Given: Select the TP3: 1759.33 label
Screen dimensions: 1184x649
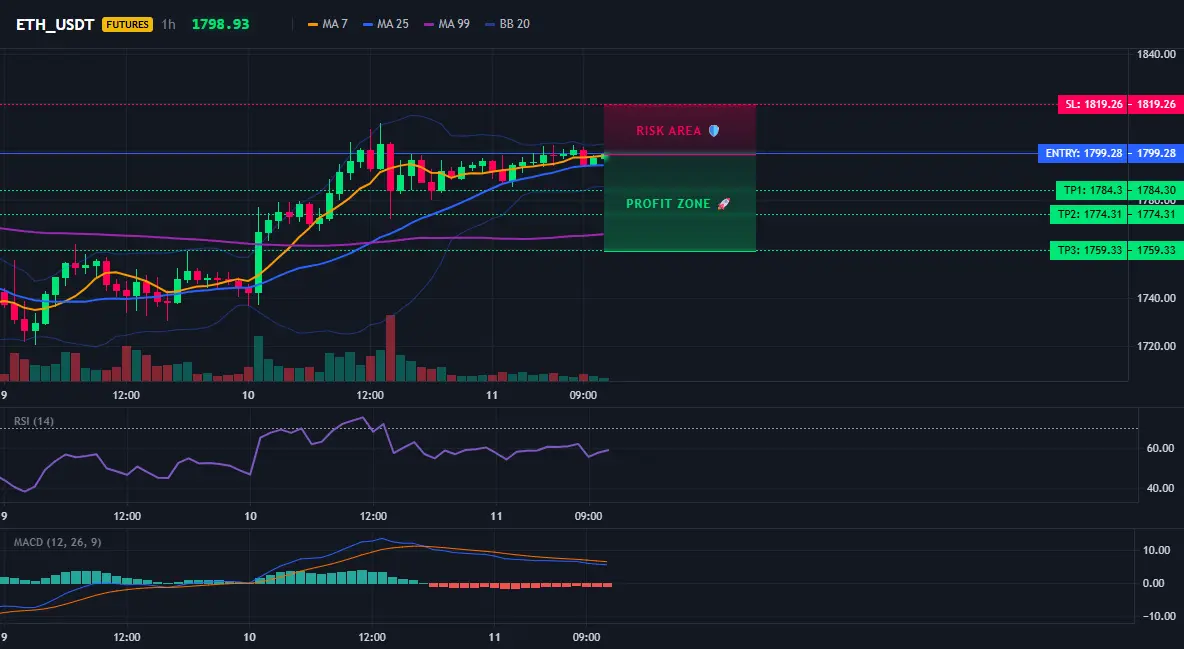Looking at the screenshot, I should pyautogui.click(x=1089, y=250).
